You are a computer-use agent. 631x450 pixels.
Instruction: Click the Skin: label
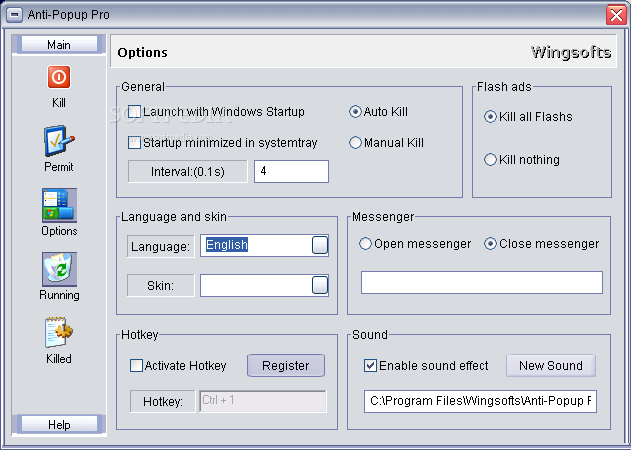pyautogui.click(x=161, y=285)
